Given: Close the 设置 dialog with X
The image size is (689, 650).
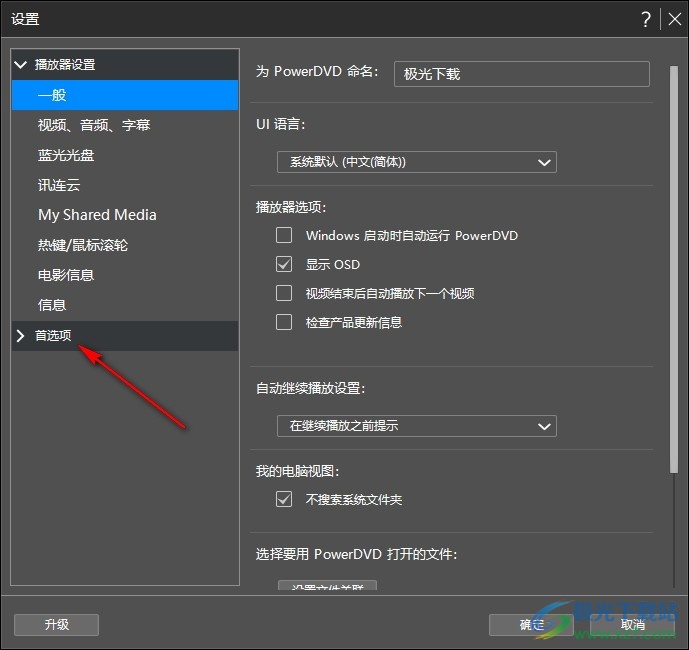Looking at the screenshot, I should point(674,19).
